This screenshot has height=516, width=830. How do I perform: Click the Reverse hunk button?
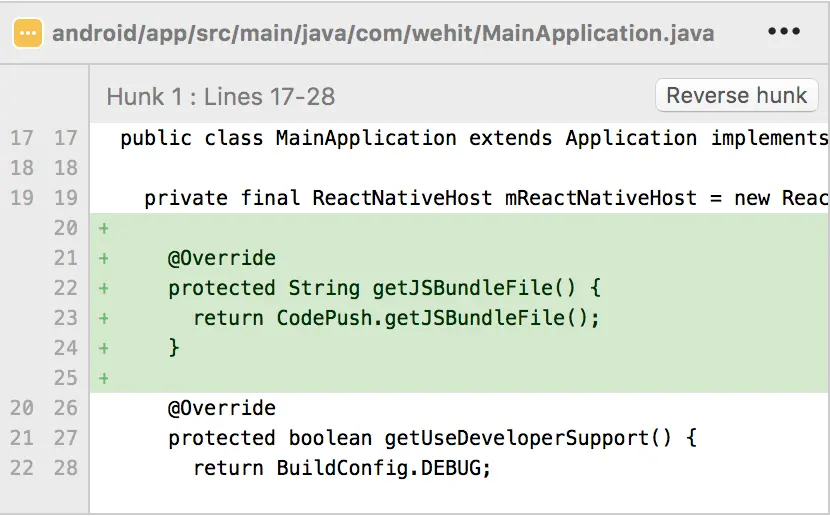coord(736,95)
